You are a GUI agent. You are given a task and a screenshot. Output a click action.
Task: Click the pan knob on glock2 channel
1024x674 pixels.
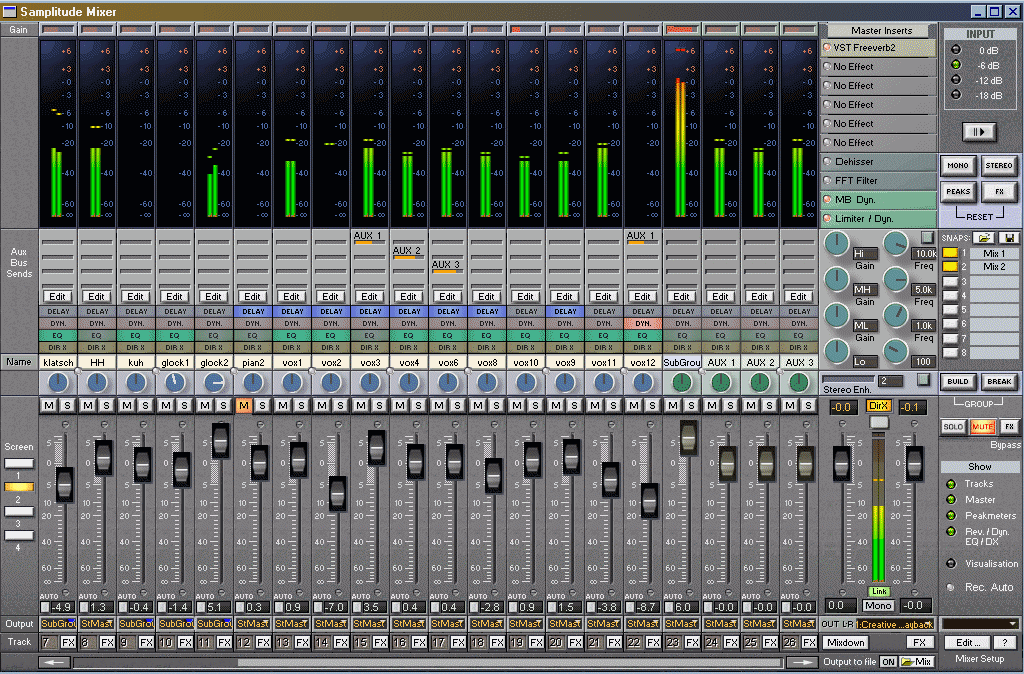(x=214, y=382)
